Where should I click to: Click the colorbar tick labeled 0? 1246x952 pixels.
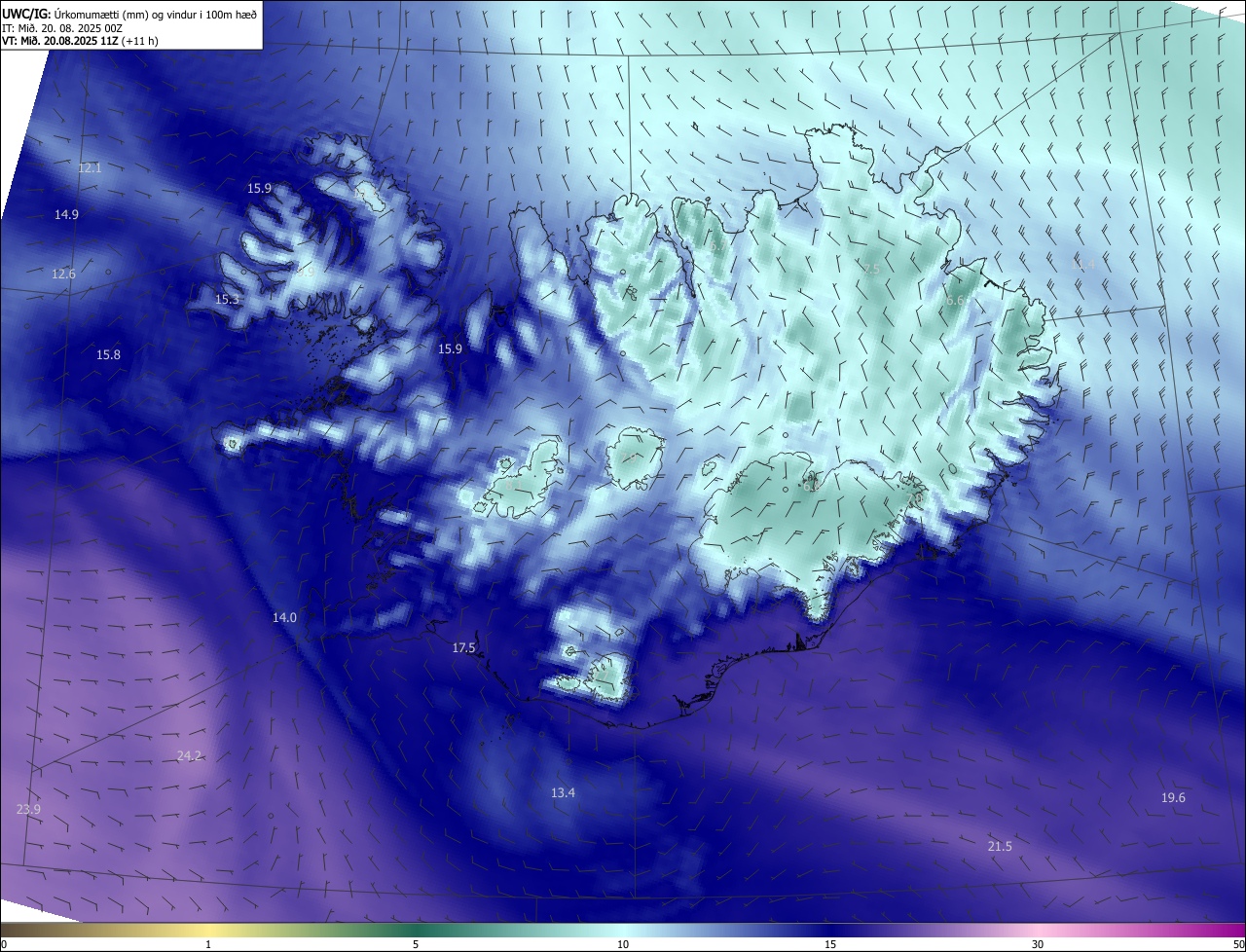tap(3, 944)
